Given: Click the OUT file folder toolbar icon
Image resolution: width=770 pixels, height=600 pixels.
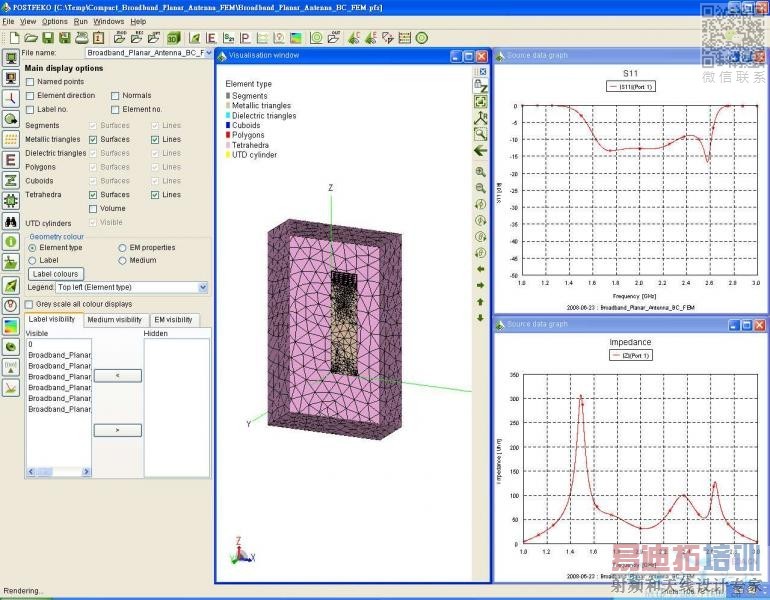Looking at the screenshot, I should (x=334, y=38).
